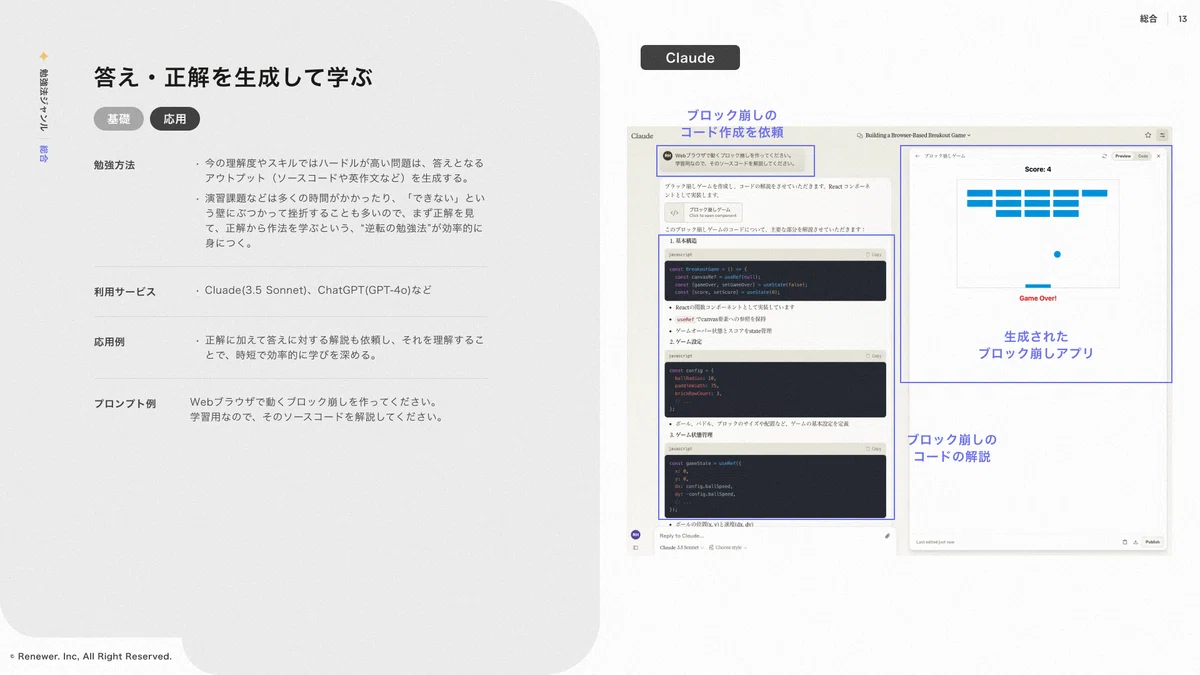Toggle the sidebar icon below the avatar
The height and width of the screenshot is (675, 1200).
[x=635, y=548]
